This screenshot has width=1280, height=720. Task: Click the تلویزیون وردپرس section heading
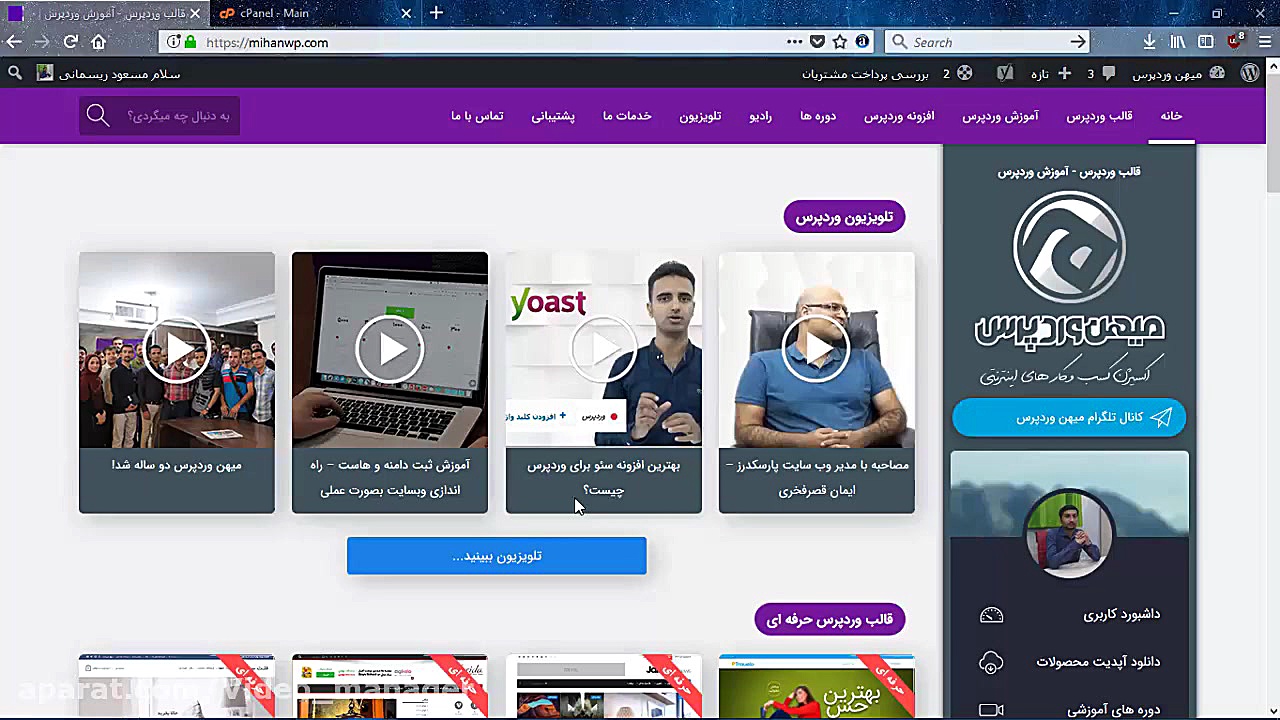[x=844, y=217]
